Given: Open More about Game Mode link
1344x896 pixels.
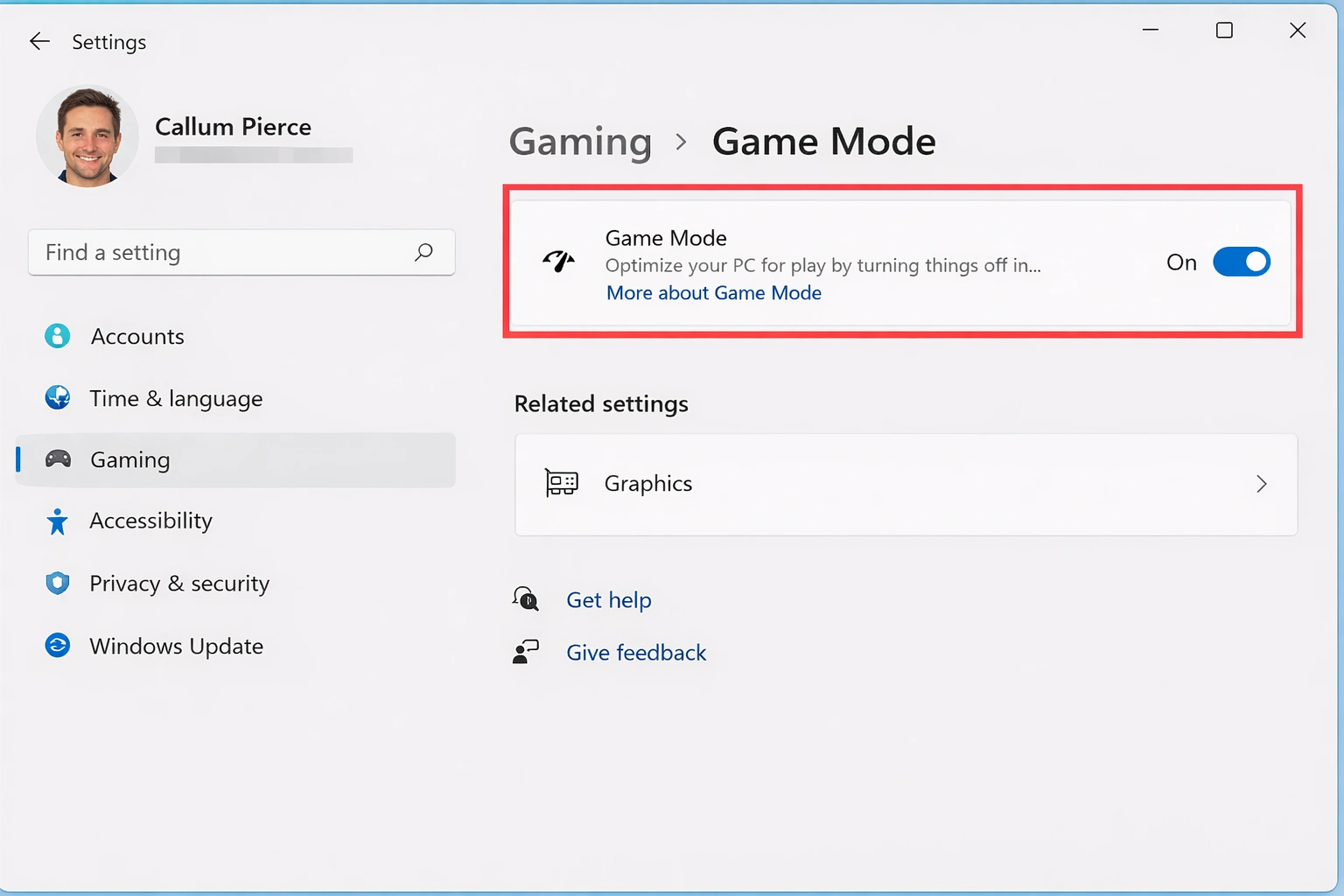Looking at the screenshot, I should 713,292.
